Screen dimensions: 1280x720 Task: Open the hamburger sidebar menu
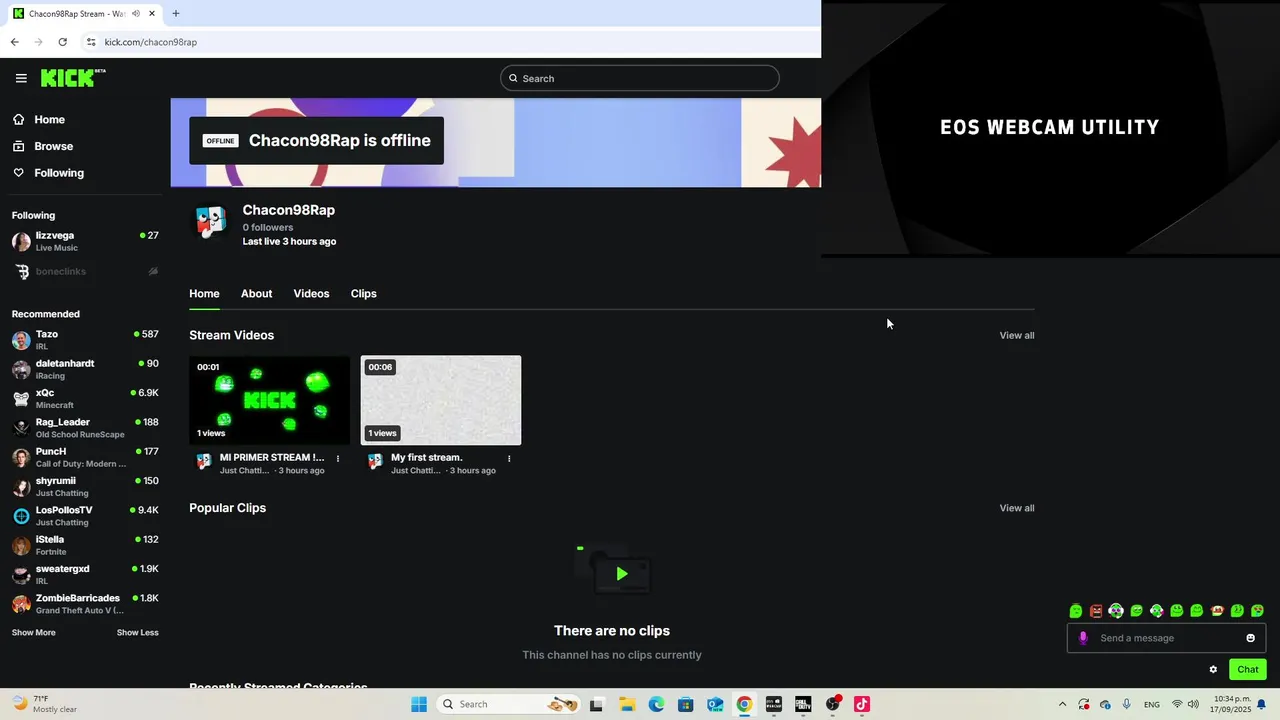[21, 78]
